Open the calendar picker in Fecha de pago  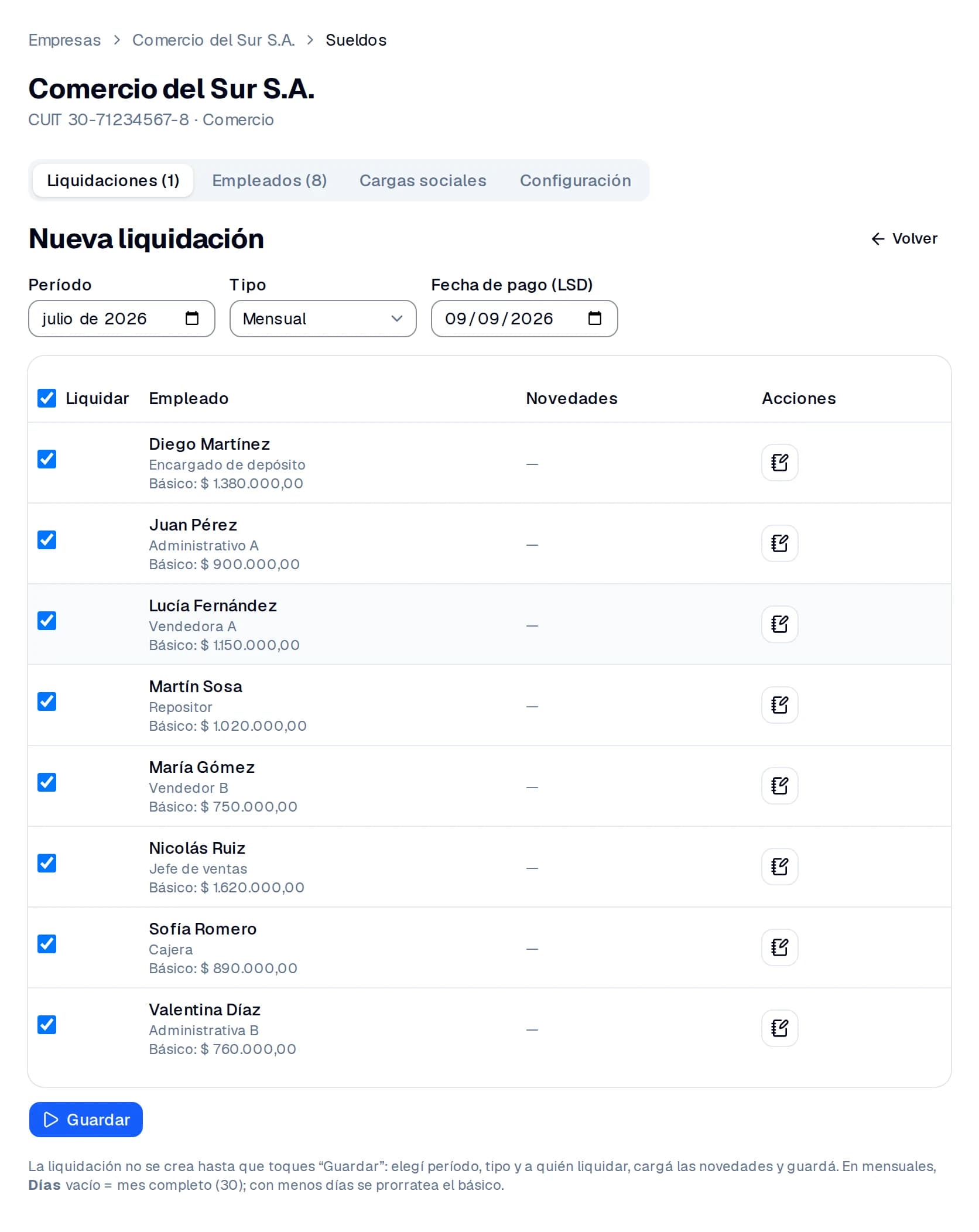tap(594, 319)
